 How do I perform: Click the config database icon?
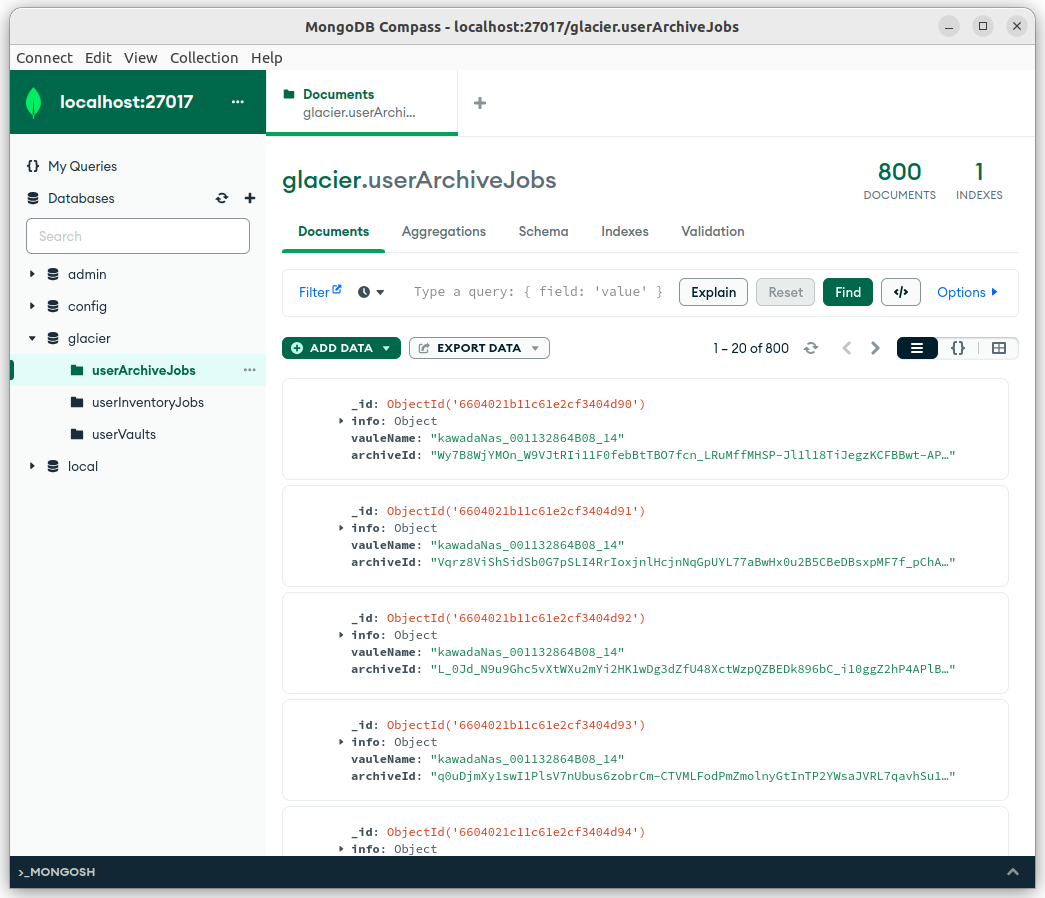pos(53,306)
